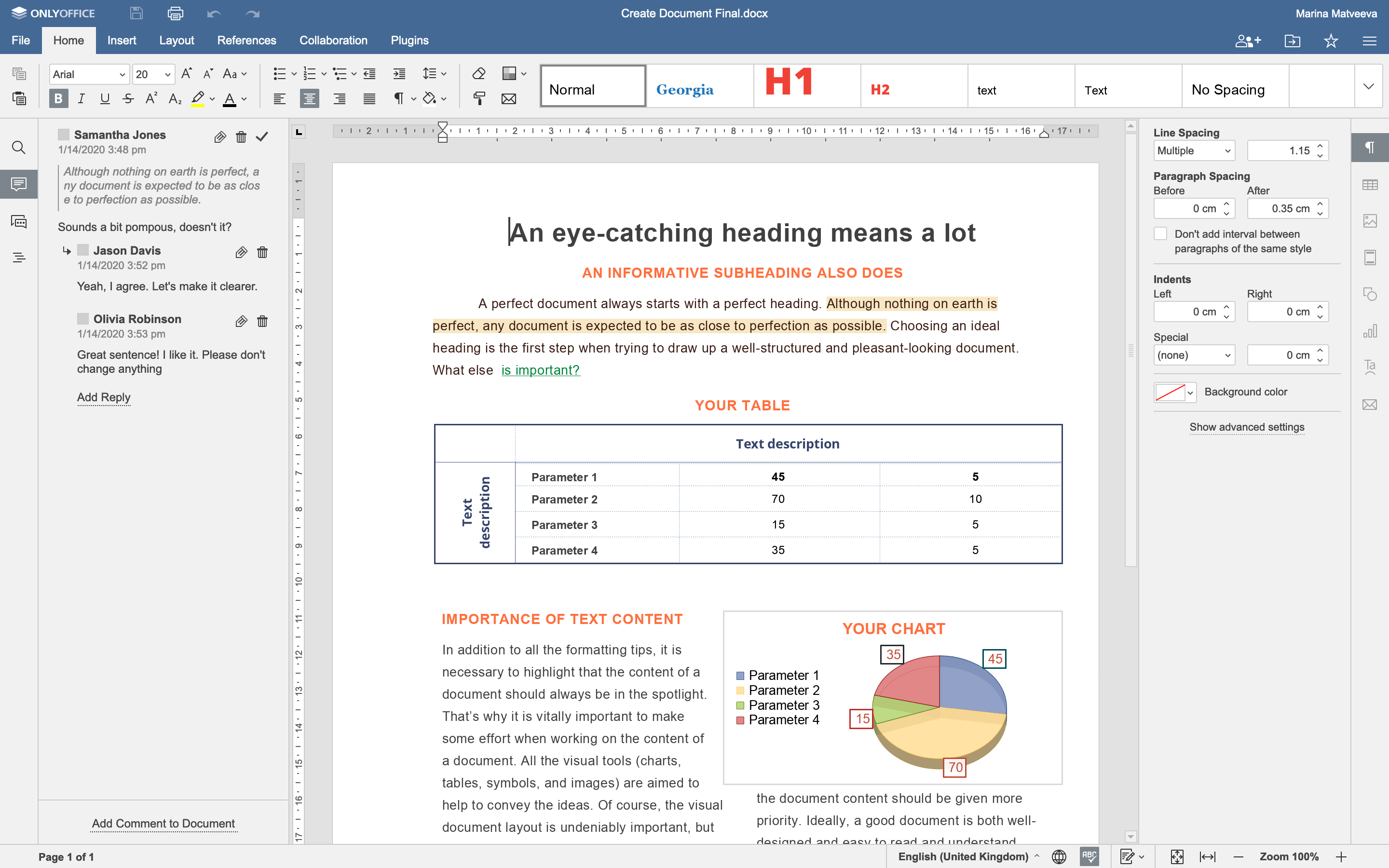Click the Add Comment to Document button

click(x=163, y=823)
